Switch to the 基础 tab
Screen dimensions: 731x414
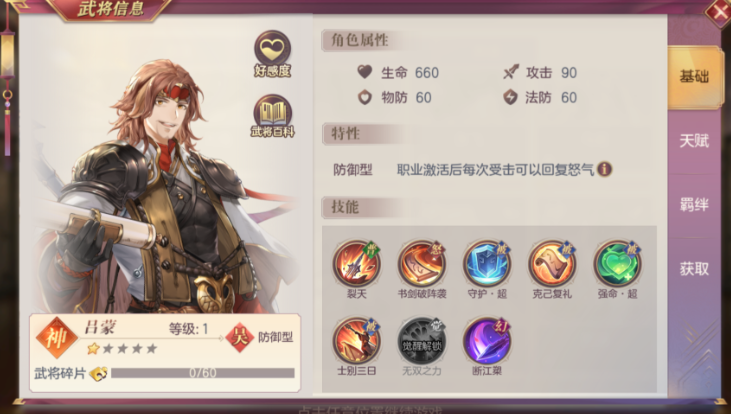click(x=694, y=77)
